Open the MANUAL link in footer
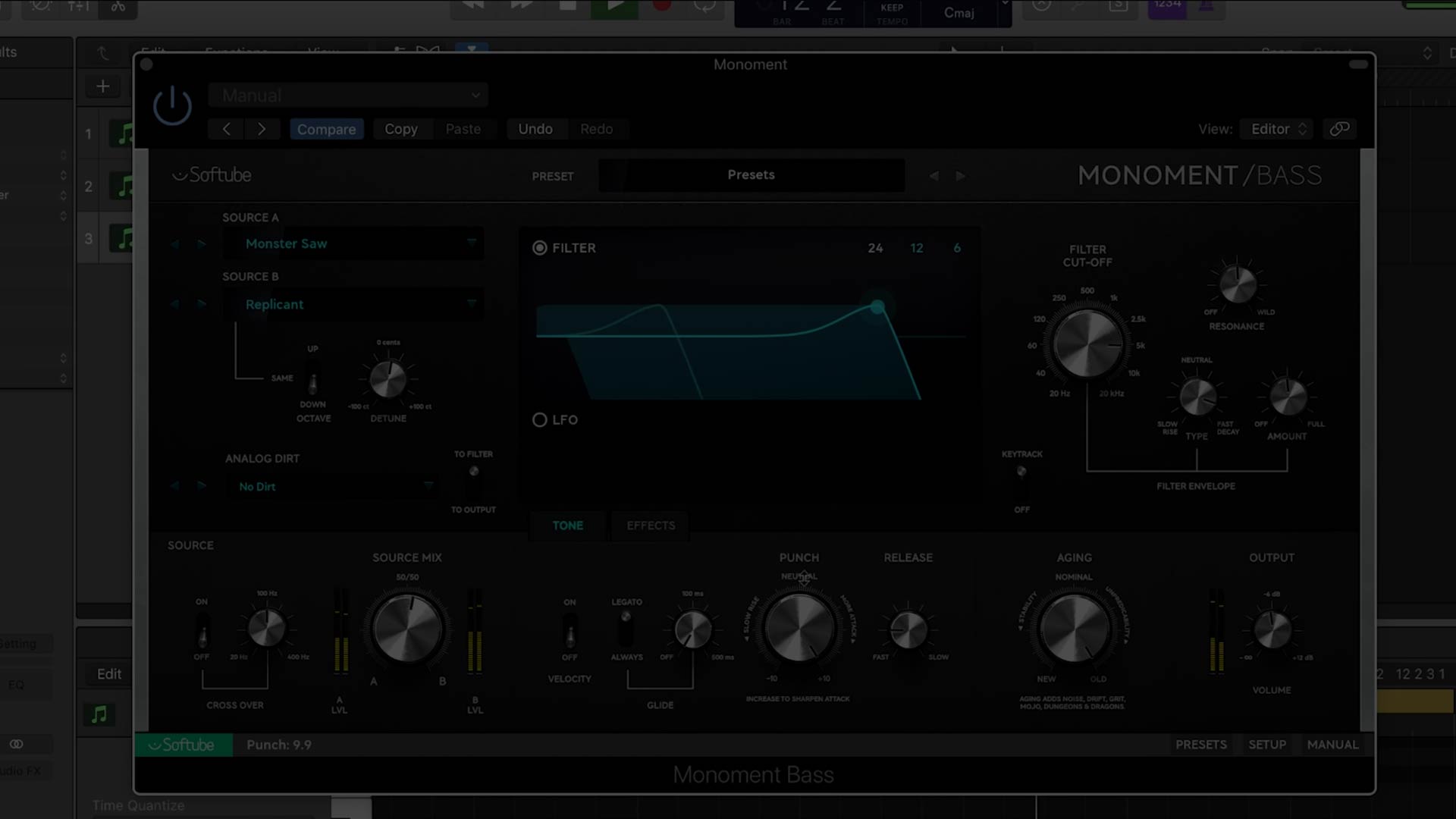 pos(1332,745)
